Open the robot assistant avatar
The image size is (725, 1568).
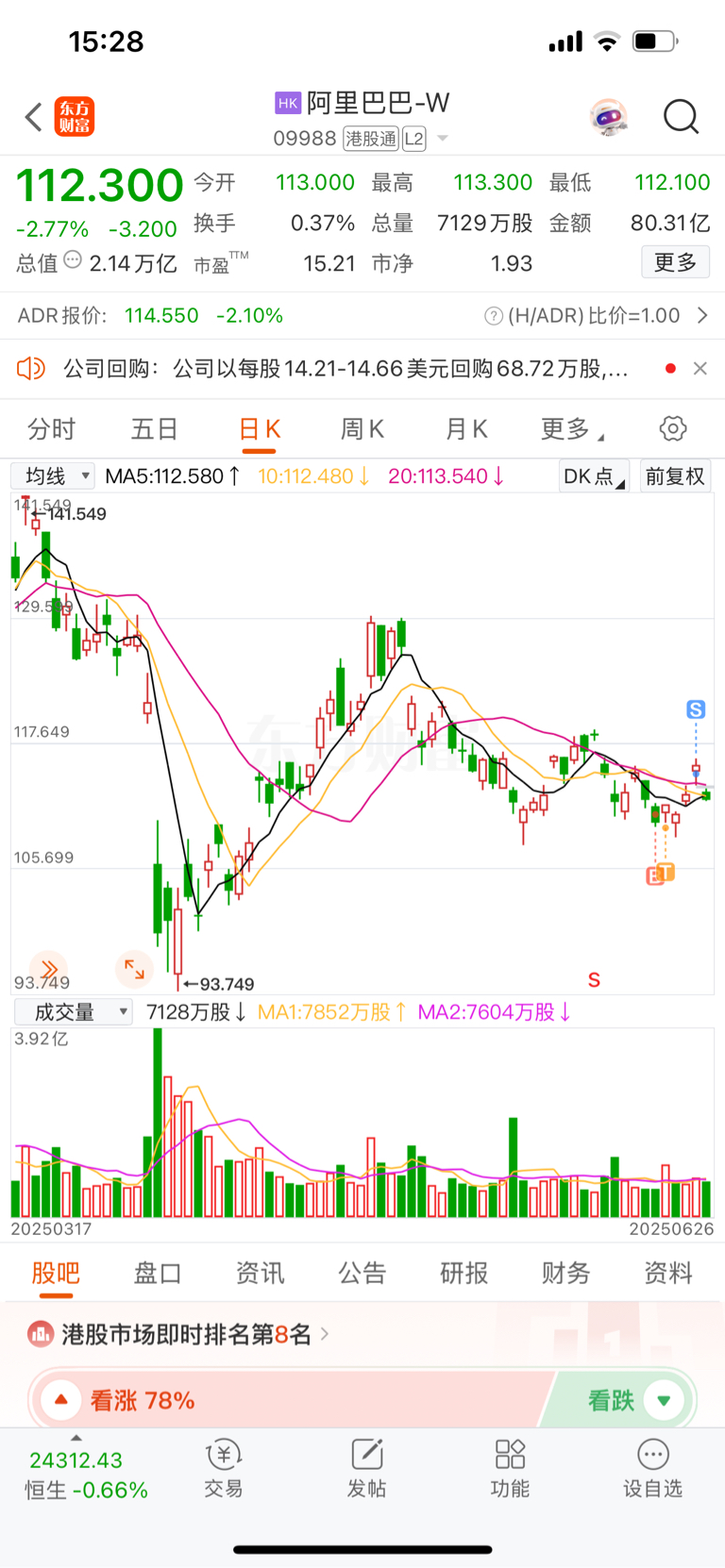(609, 117)
